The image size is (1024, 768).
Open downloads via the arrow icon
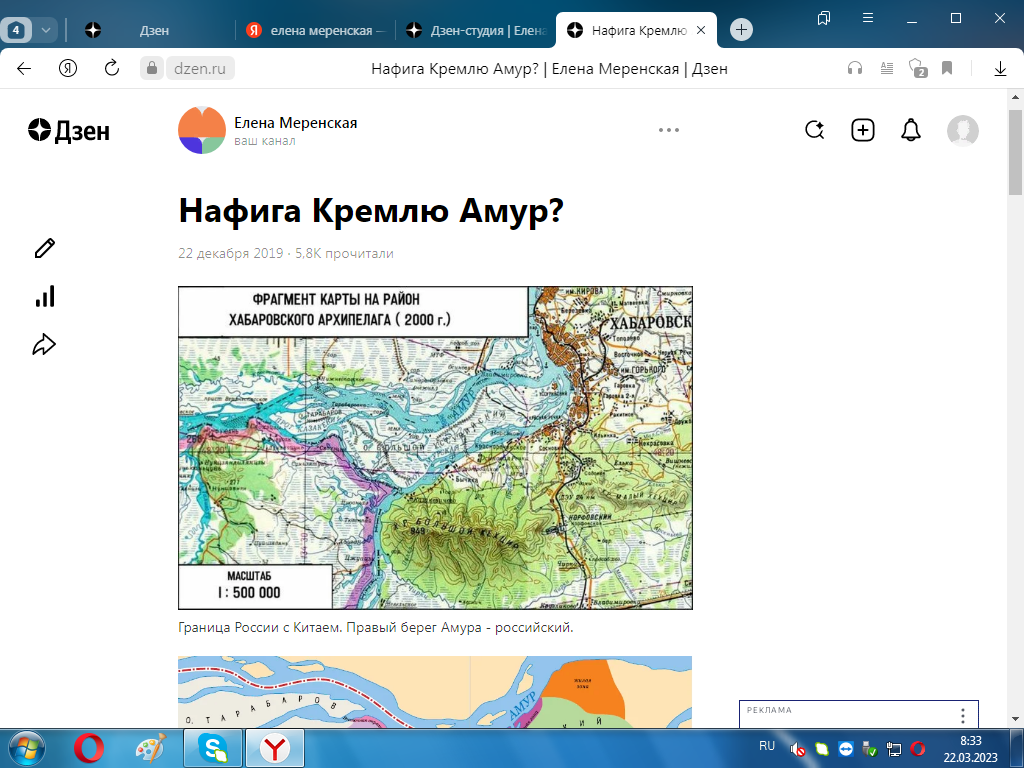(1000, 68)
